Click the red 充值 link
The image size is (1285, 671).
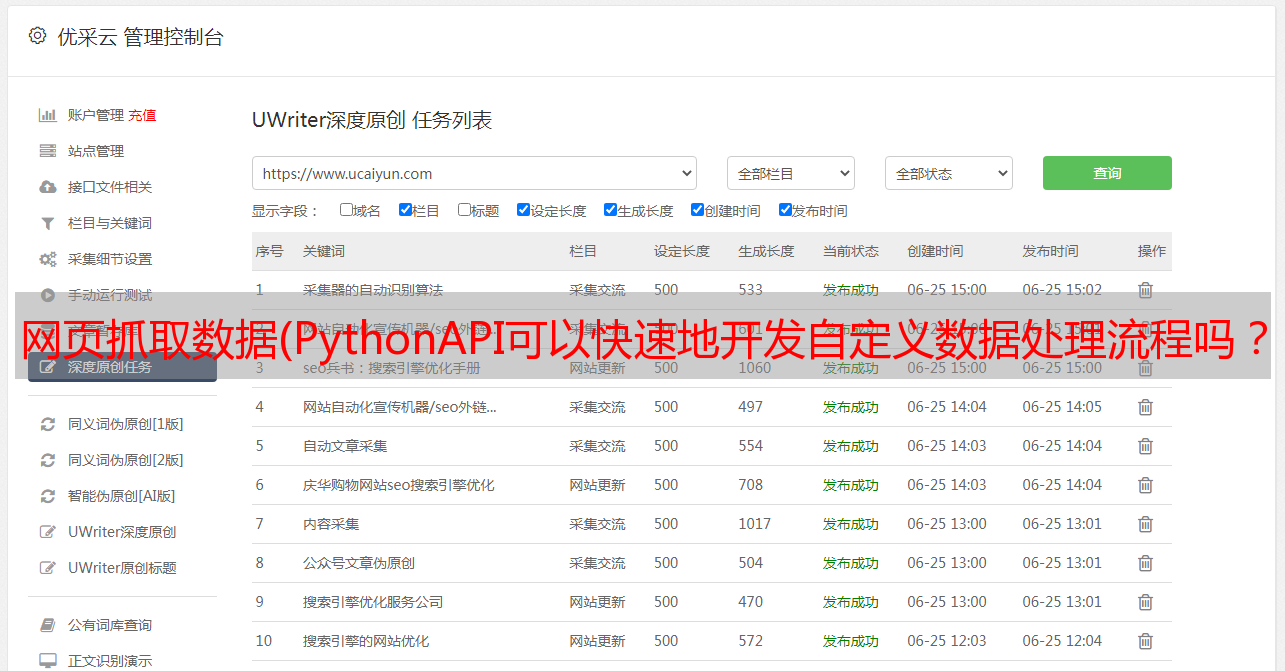(142, 115)
